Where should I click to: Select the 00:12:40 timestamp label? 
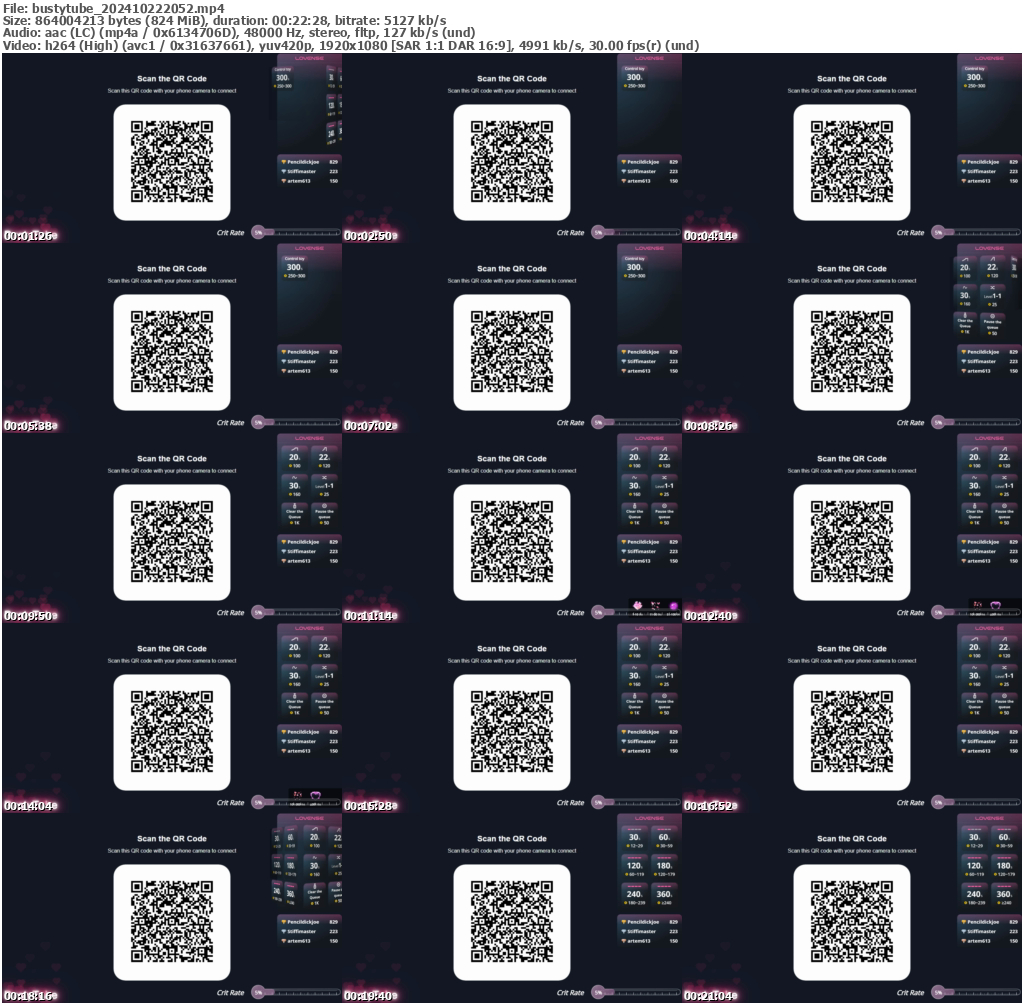pyautogui.click(x=711, y=616)
